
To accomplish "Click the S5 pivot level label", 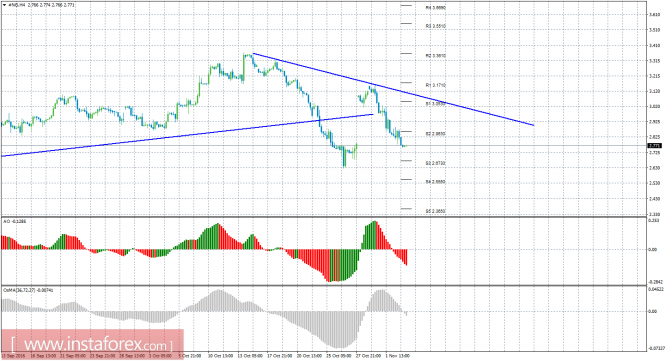I will tap(436, 211).
